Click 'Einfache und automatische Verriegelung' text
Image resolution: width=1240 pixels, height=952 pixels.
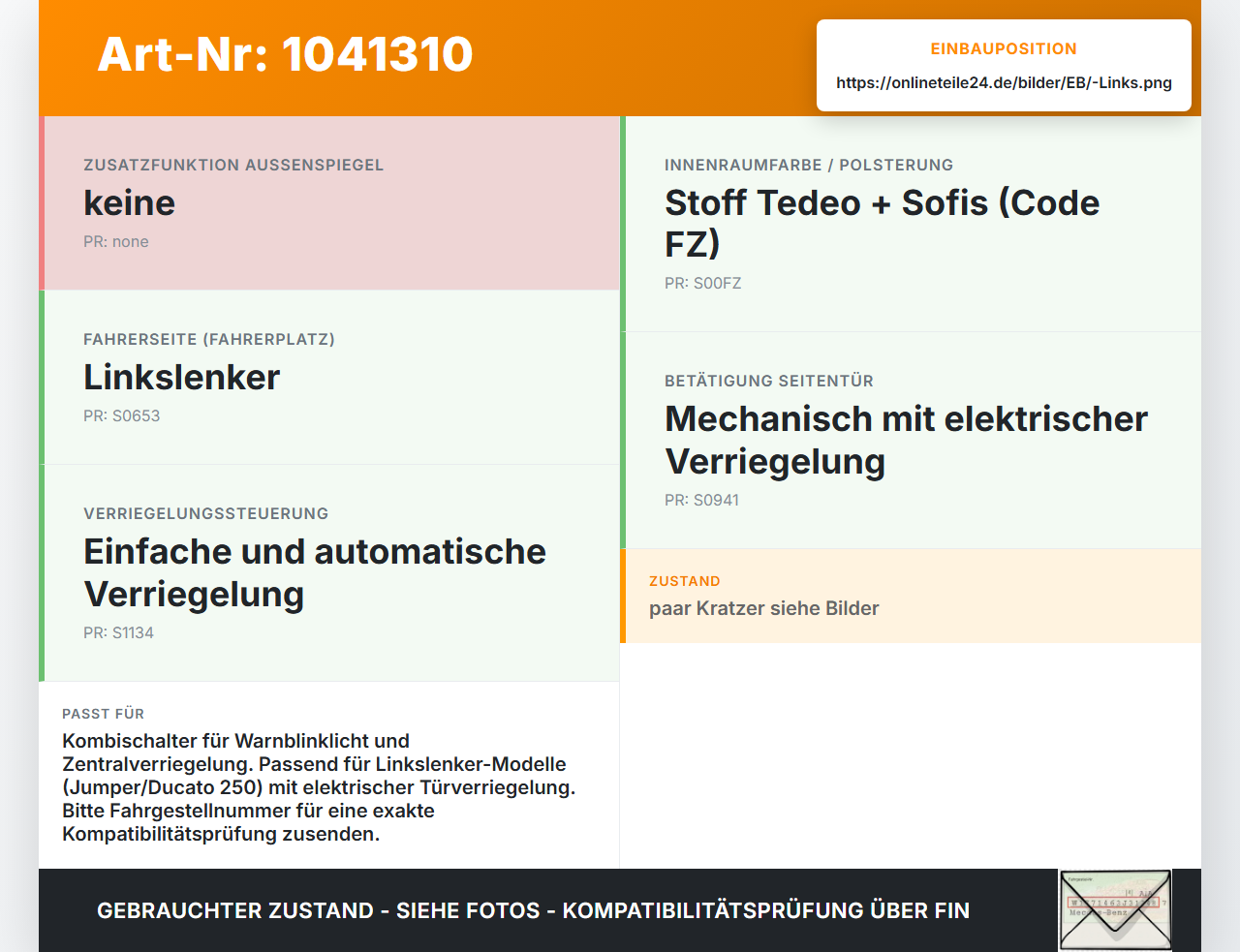315,572
